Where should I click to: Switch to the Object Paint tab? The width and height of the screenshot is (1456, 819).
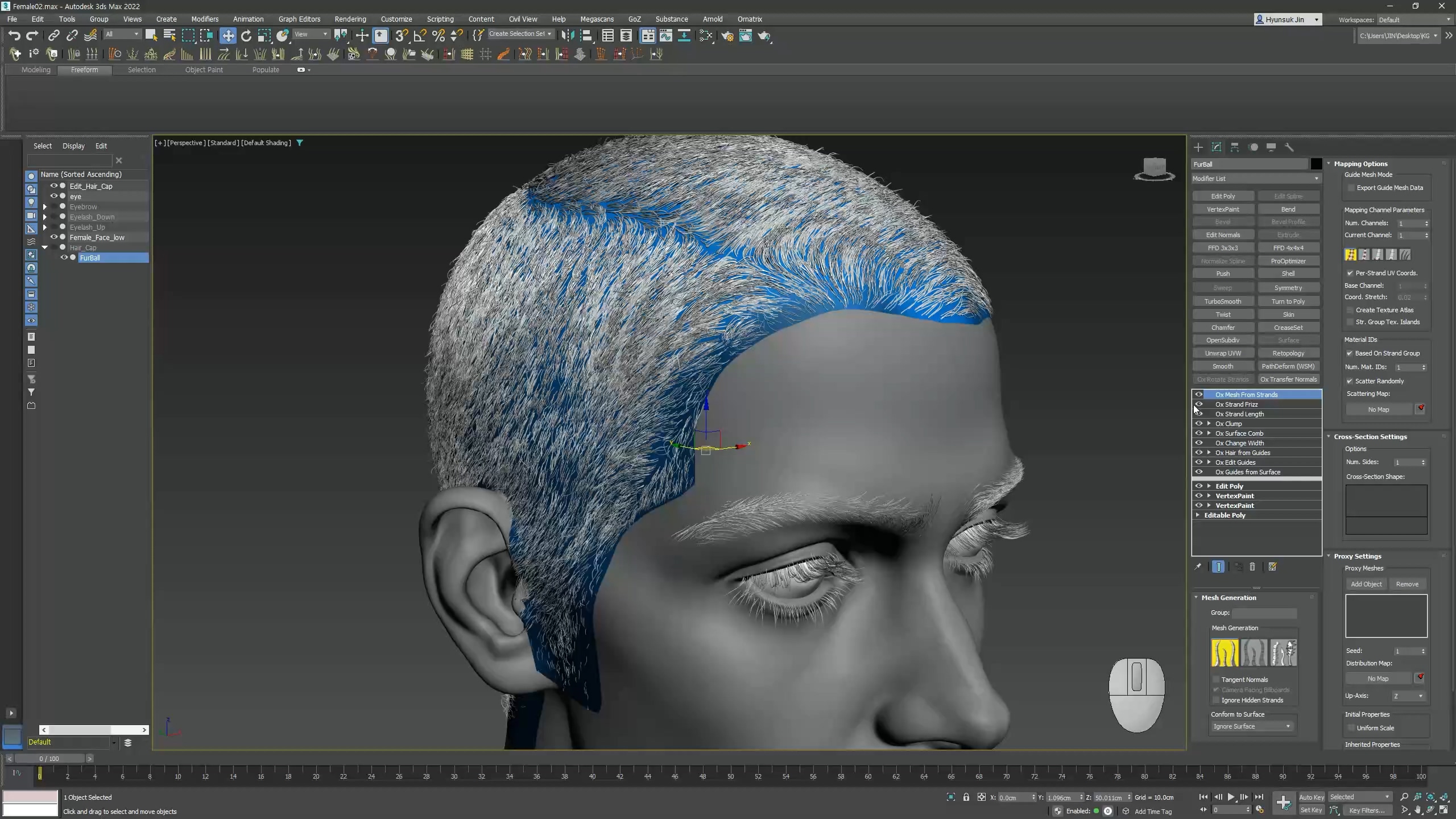(204, 70)
